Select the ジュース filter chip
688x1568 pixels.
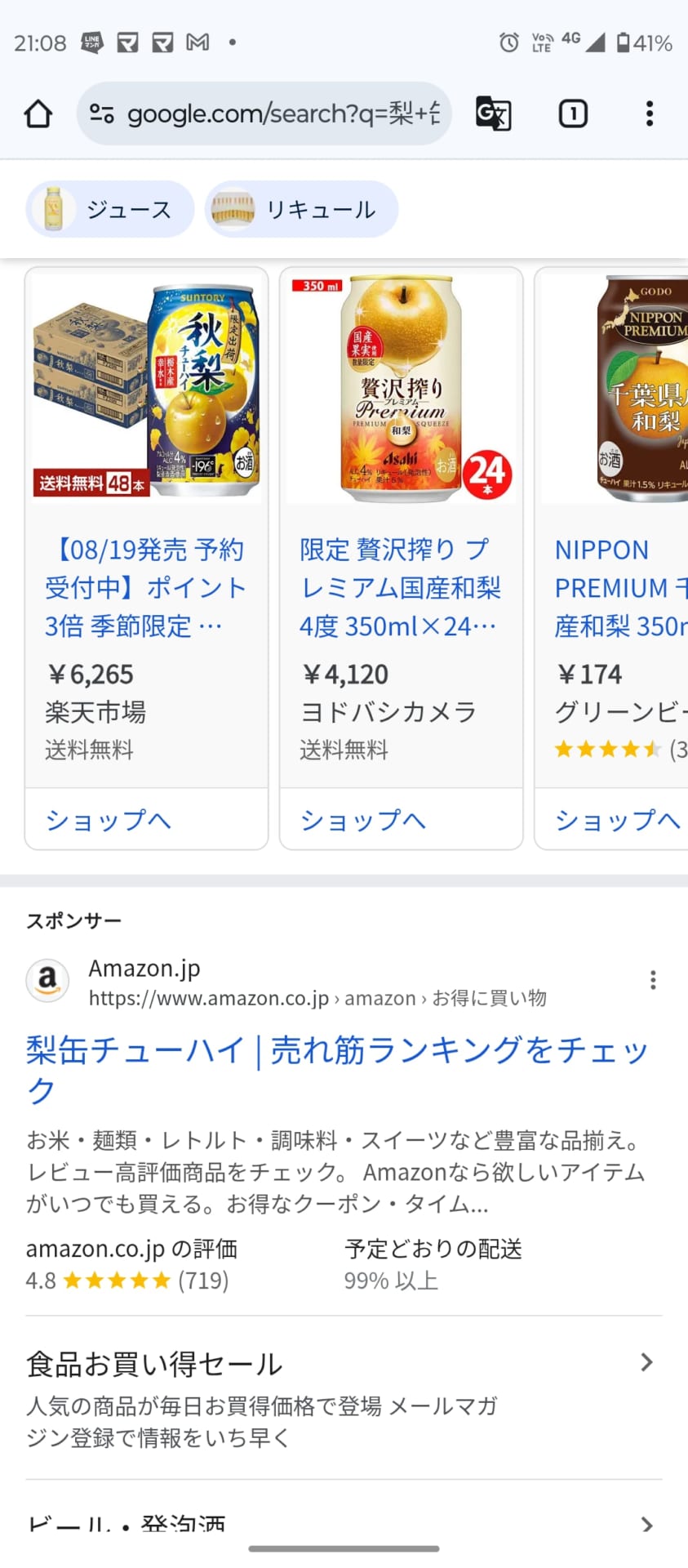[110, 210]
